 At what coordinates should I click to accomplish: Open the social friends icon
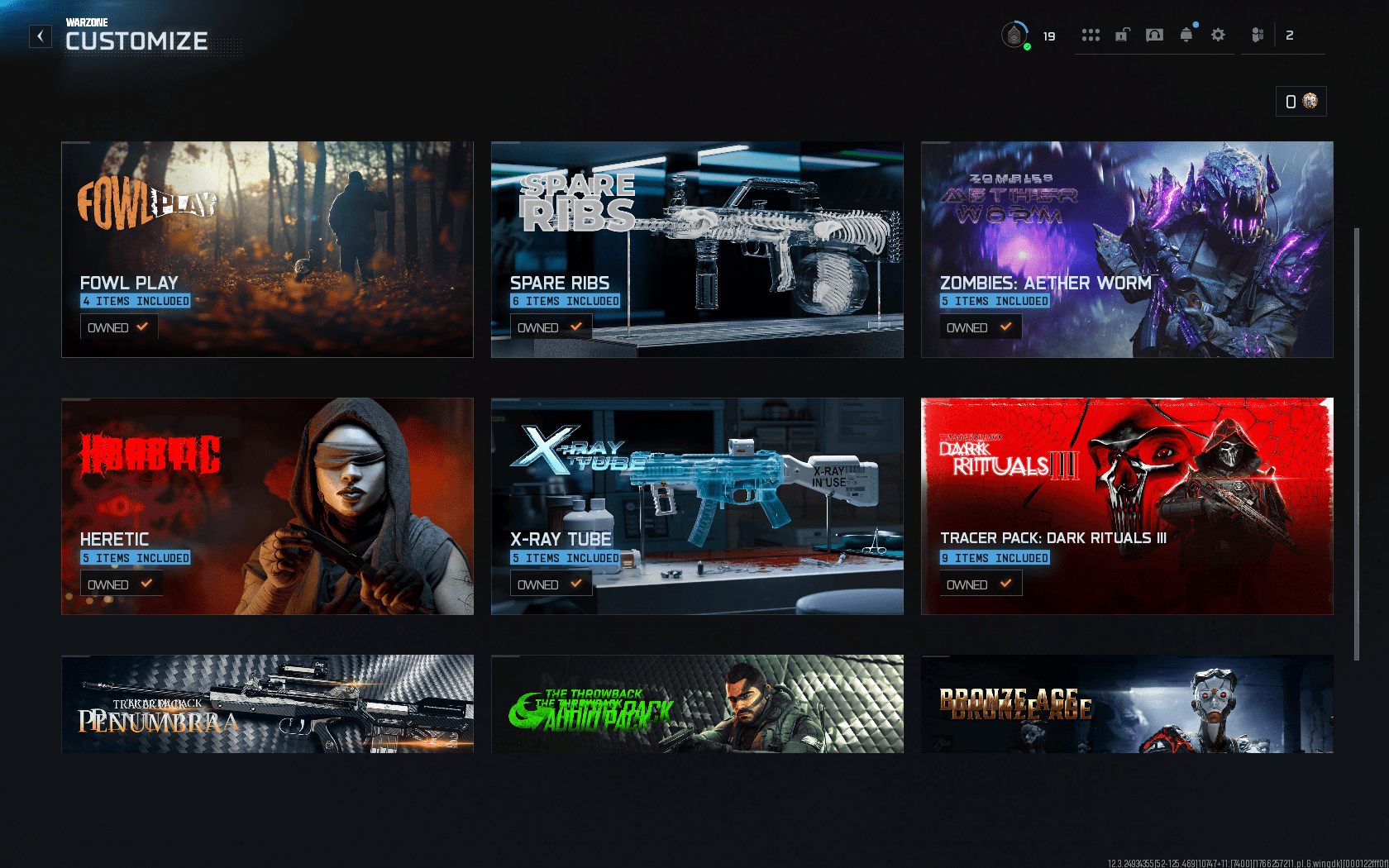click(x=1258, y=35)
